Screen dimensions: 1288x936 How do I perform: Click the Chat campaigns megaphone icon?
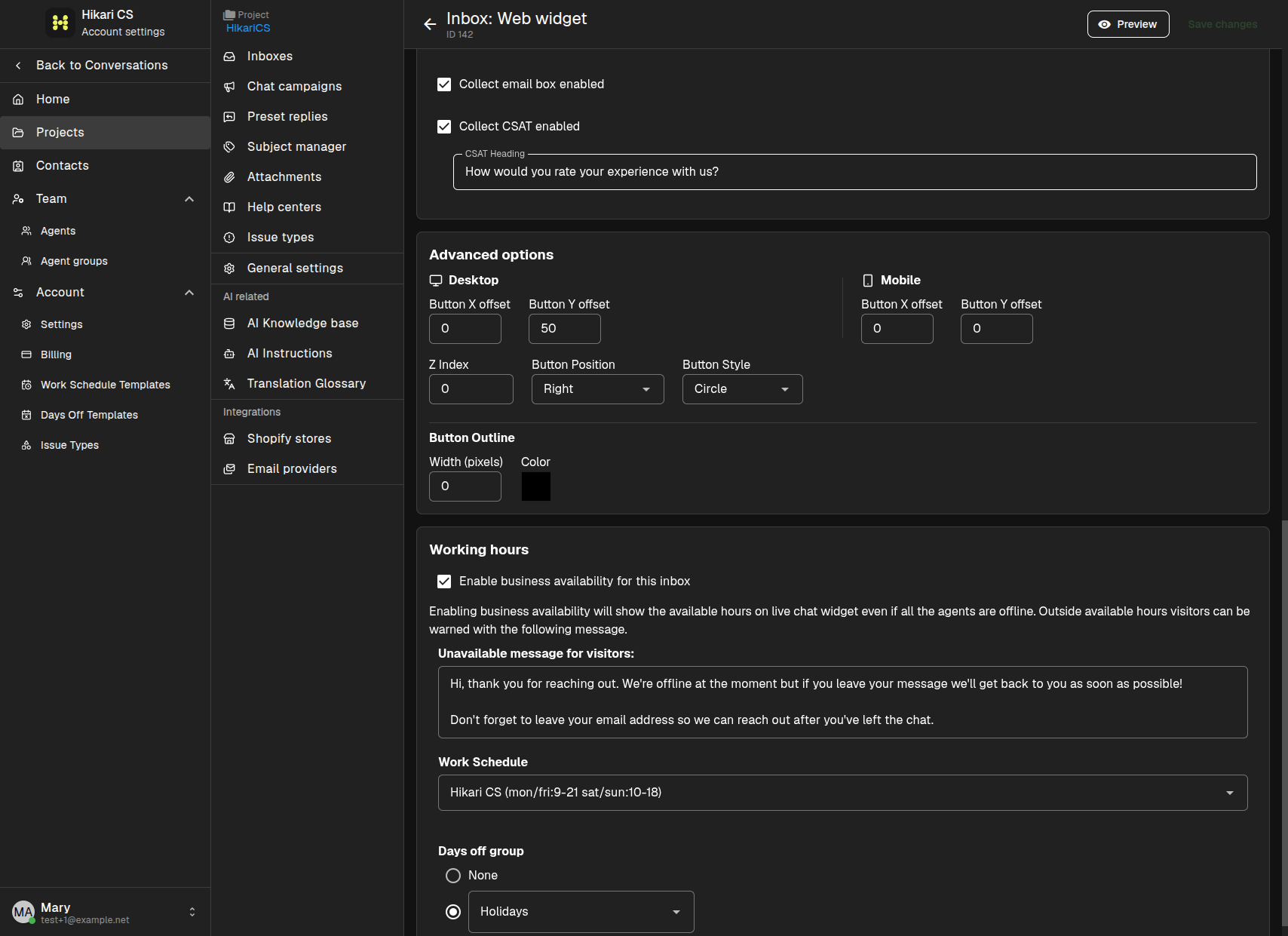229,87
